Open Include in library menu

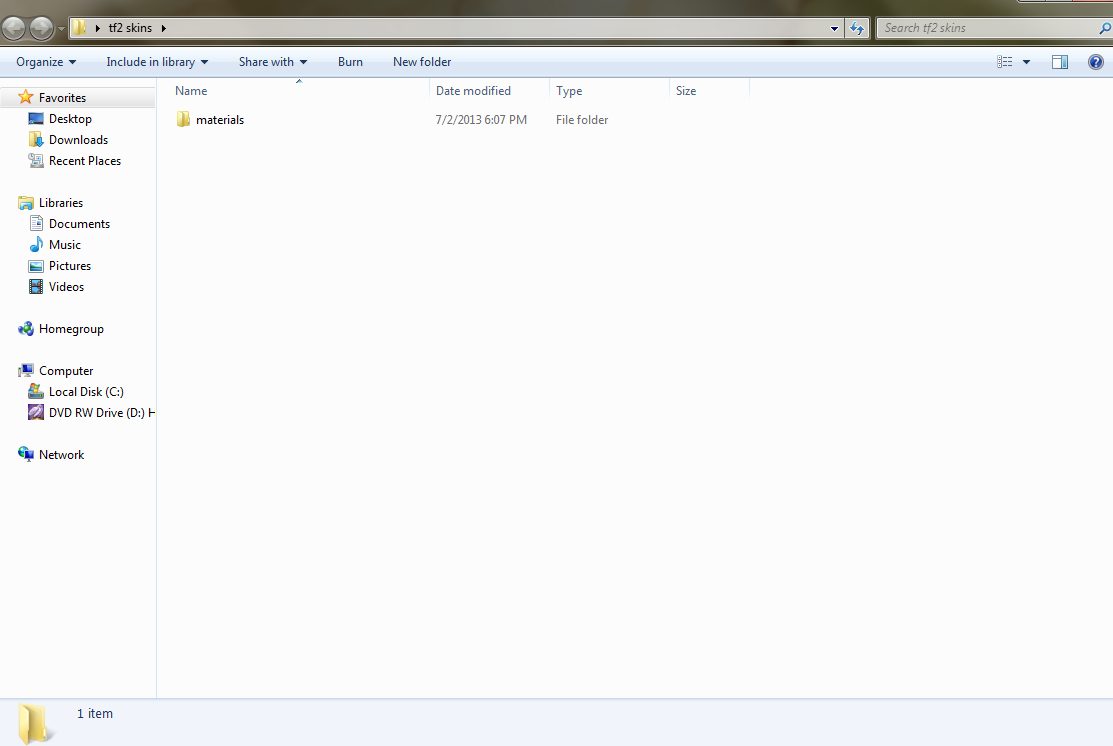point(157,62)
